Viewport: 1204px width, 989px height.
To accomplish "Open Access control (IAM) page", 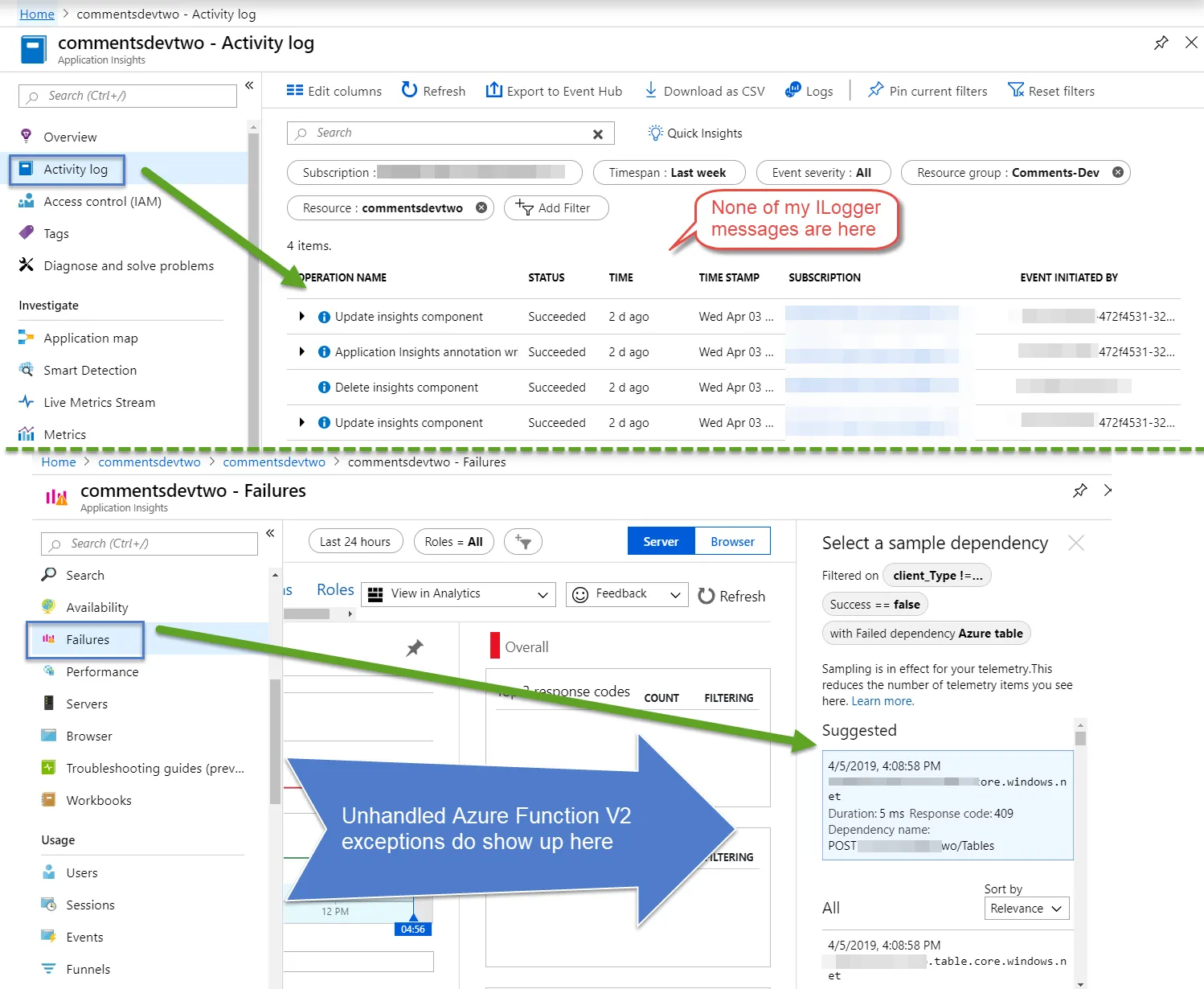I will [x=102, y=201].
